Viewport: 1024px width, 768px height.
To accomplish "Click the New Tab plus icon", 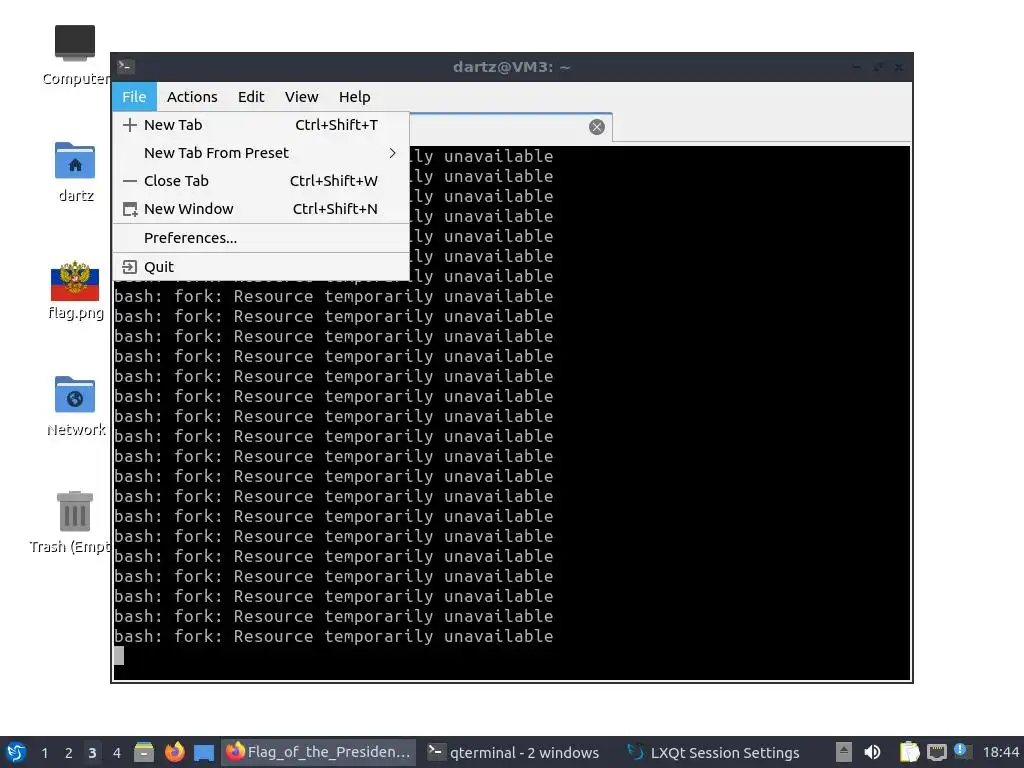I will click(x=130, y=125).
